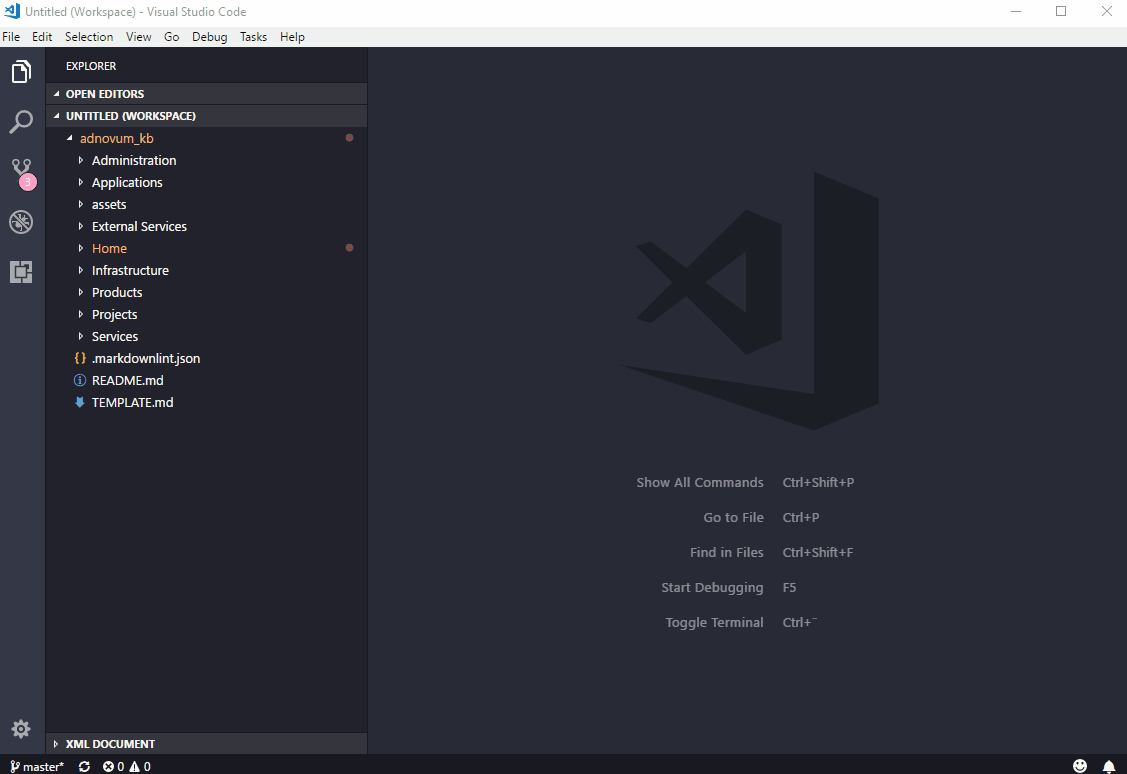Open the Tasks menu
1127x774 pixels.
pyautogui.click(x=253, y=37)
